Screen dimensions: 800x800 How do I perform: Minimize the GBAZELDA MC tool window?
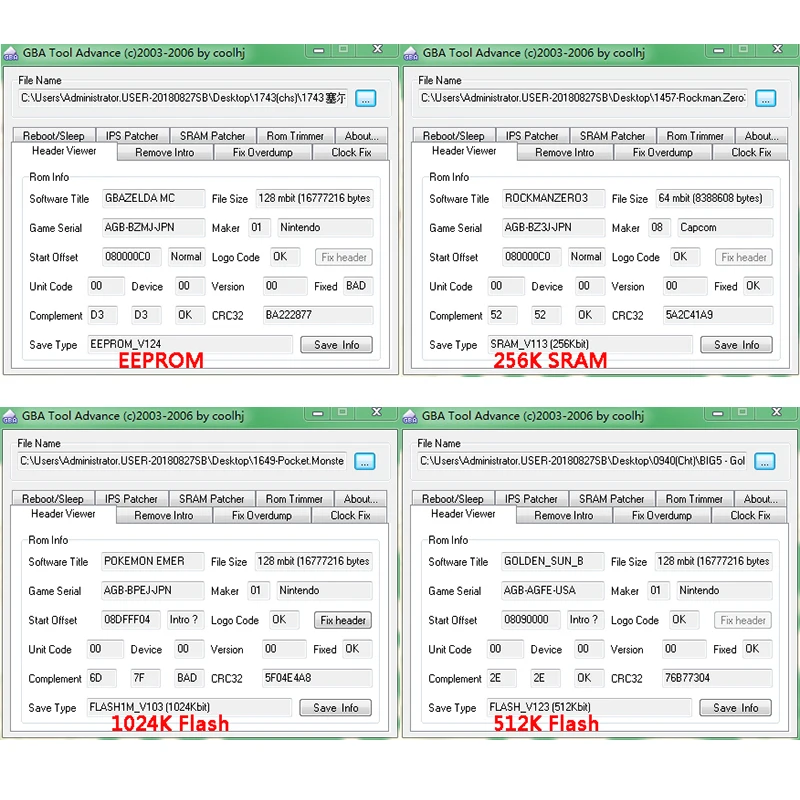(x=318, y=51)
